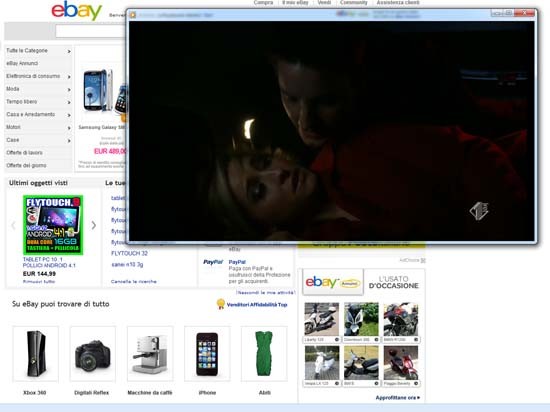550x412 pixels.
Task: Click Nascondi le mie attività link
Action: tap(265, 292)
